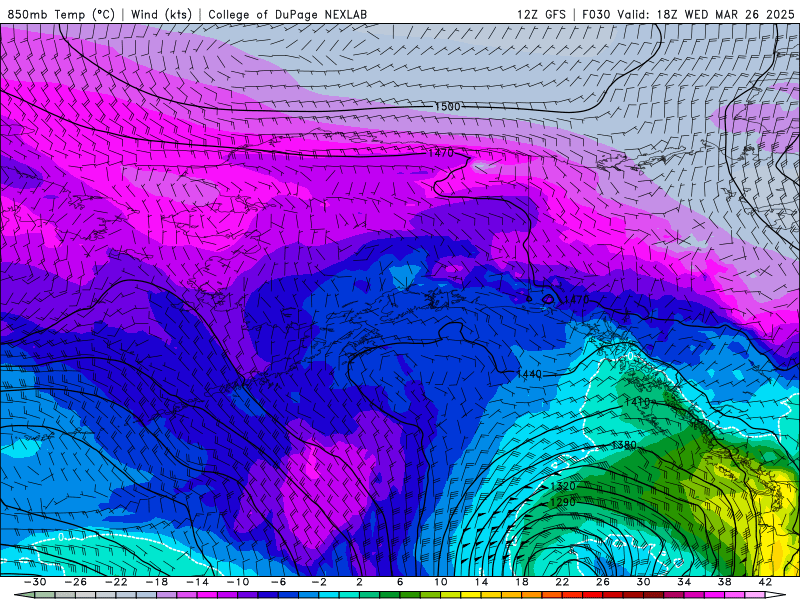Click the 1500 height contour label
This screenshot has width=800, height=600.
click(x=447, y=107)
